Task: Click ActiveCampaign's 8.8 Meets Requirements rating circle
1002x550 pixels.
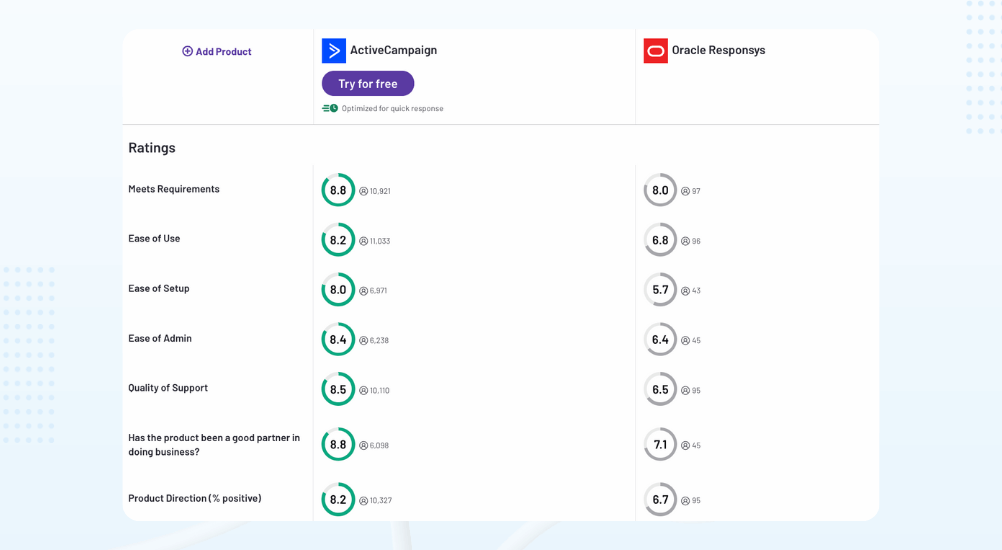Action: pos(338,190)
